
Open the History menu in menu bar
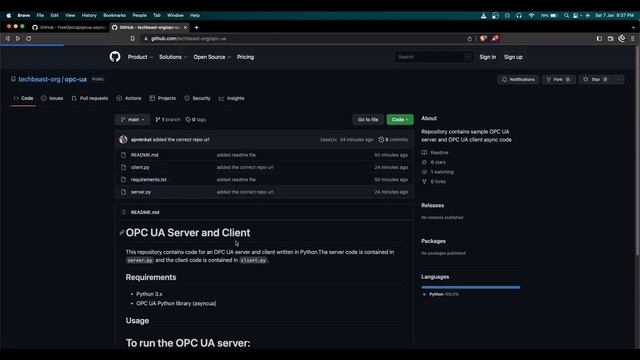89,16
